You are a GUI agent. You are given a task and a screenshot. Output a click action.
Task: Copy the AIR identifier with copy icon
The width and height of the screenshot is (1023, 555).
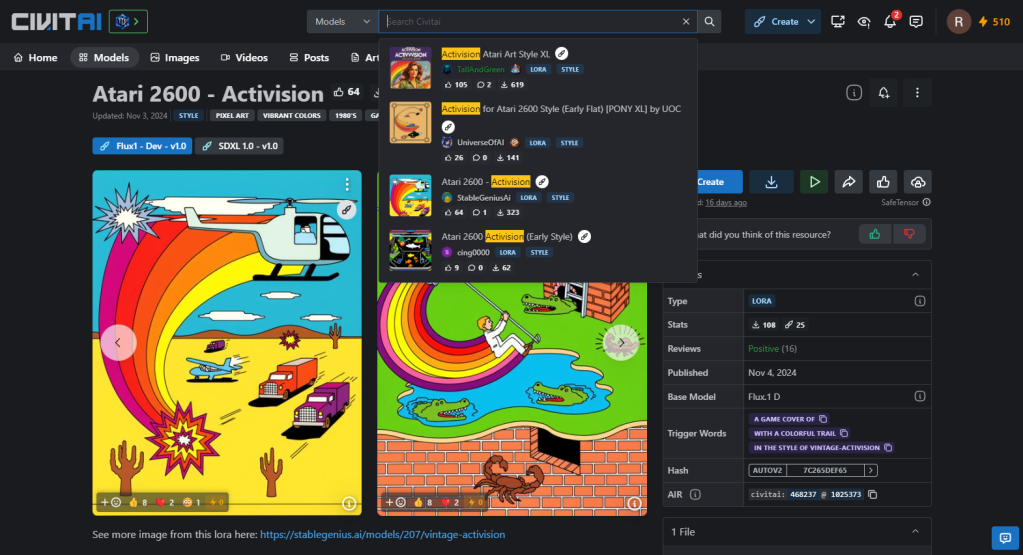873,494
